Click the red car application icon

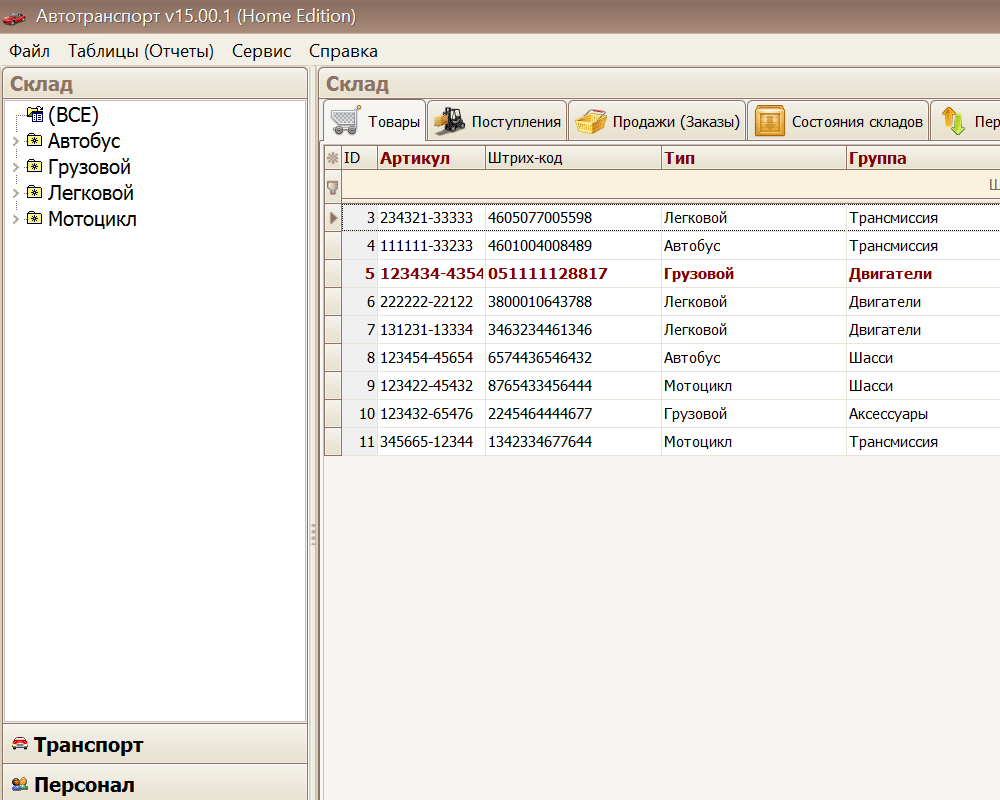click(x=14, y=17)
